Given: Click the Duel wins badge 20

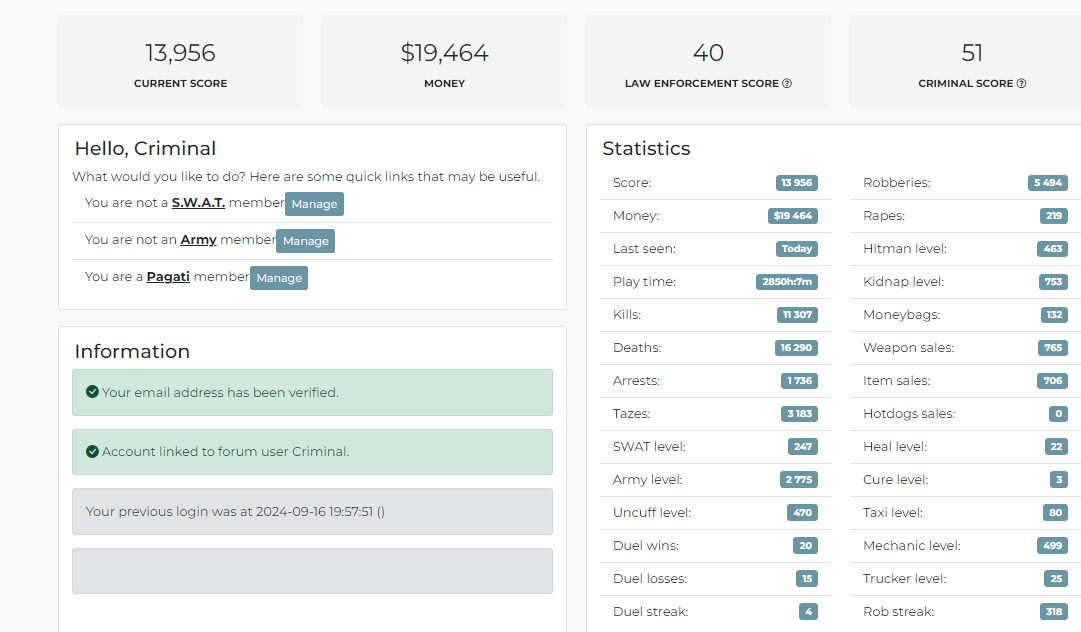Looking at the screenshot, I should [x=805, y=547].
